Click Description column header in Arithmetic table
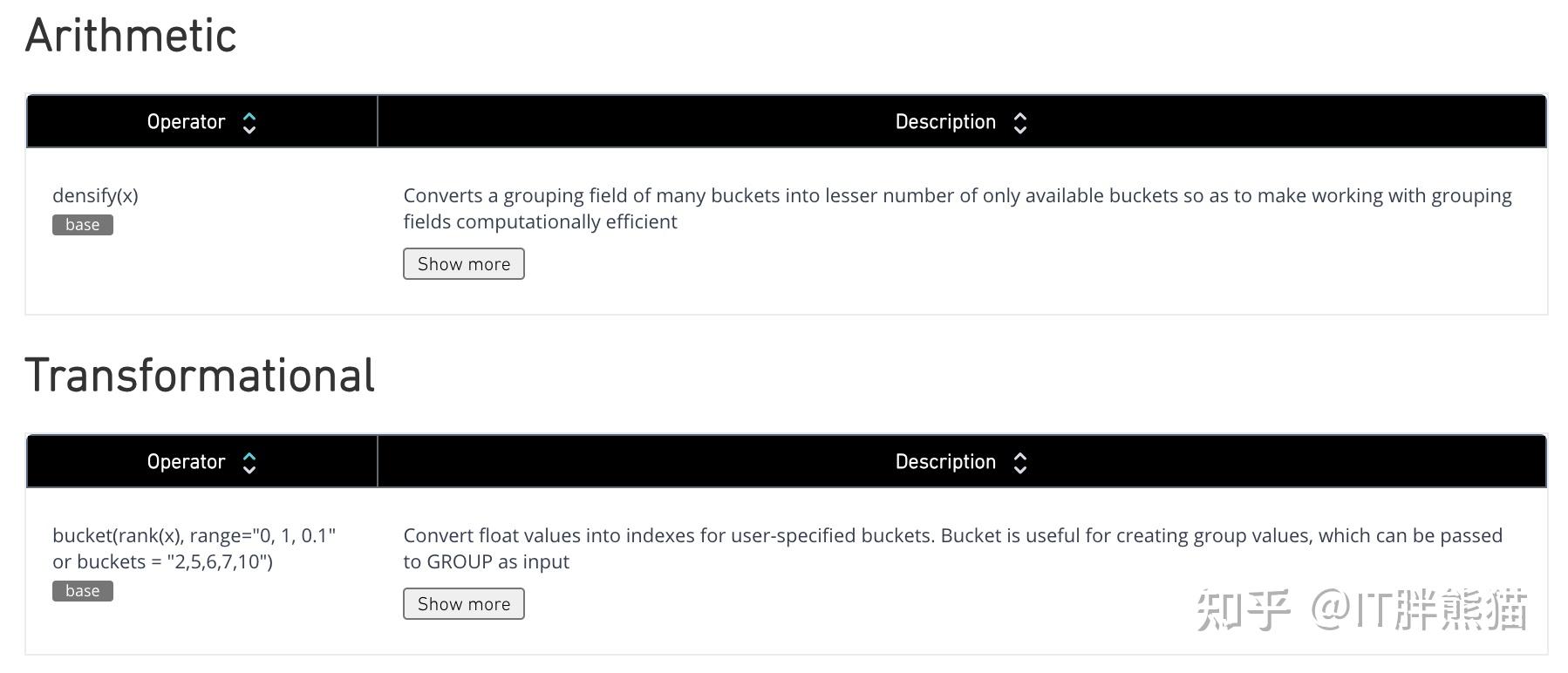The image size is (1568, 673). coord(945,122)
